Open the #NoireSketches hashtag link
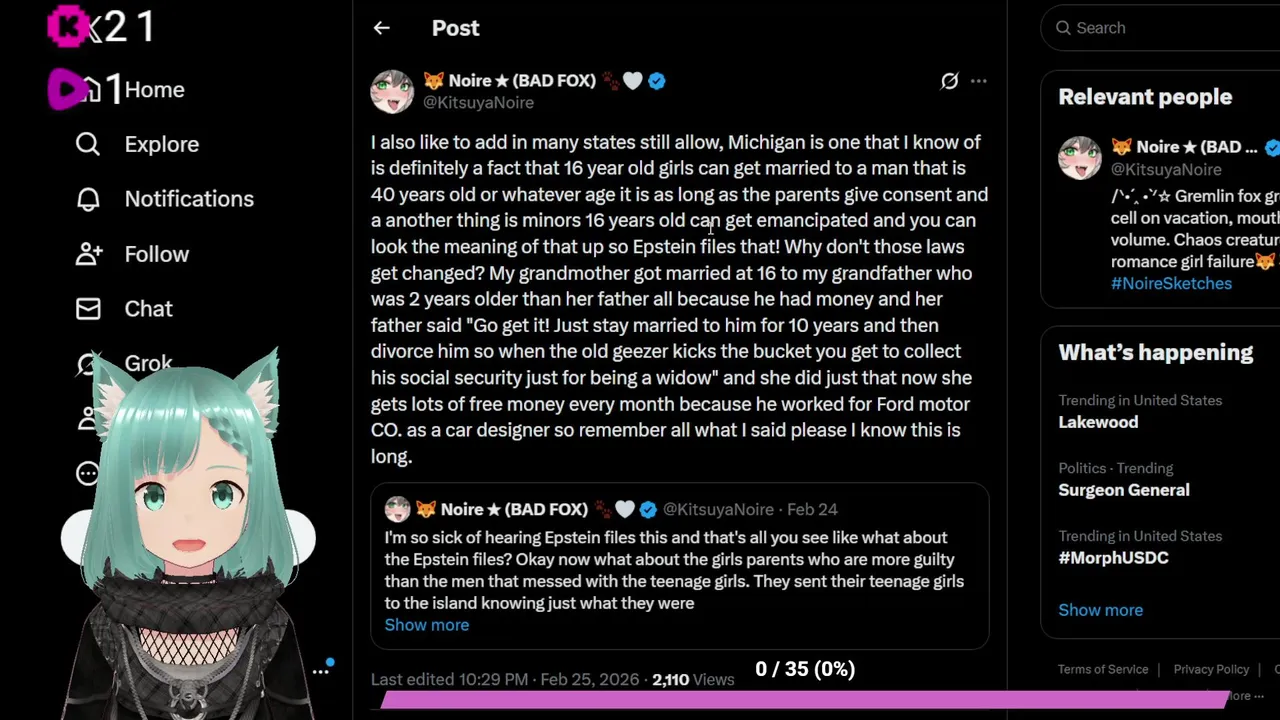 pyautogui.click(x=1171, y=283)
